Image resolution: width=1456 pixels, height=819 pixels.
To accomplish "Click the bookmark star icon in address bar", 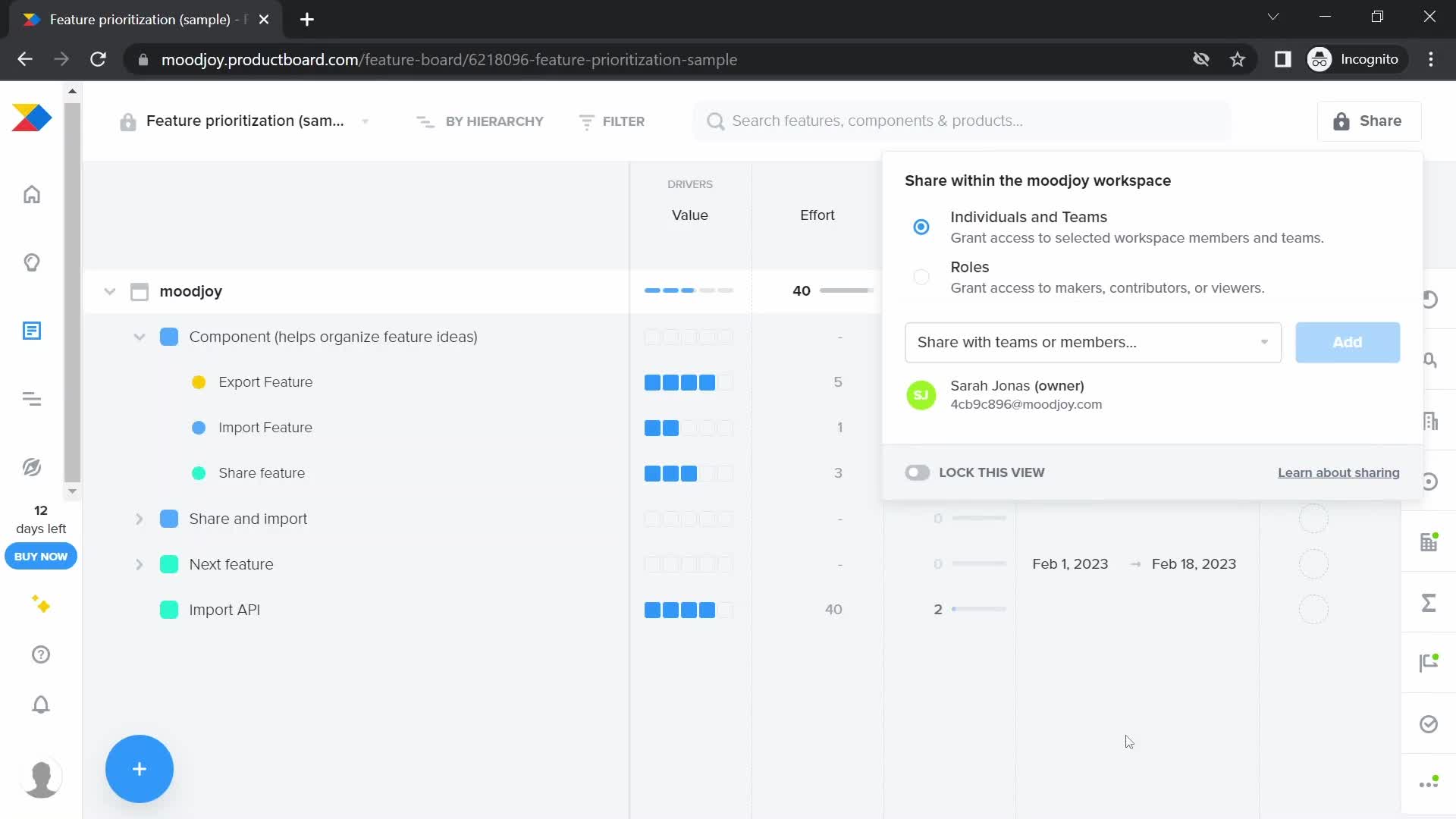I will point(1238,59).
